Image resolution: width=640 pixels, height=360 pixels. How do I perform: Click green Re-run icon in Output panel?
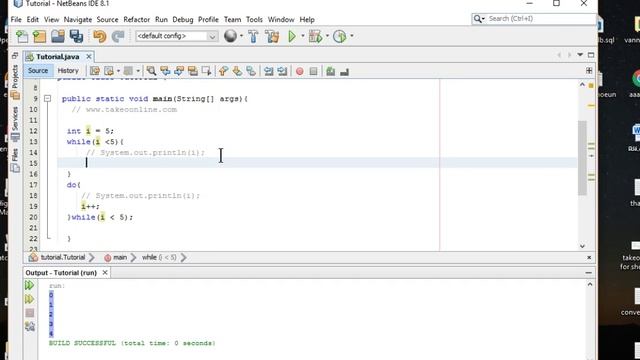[x=29, y=285]
